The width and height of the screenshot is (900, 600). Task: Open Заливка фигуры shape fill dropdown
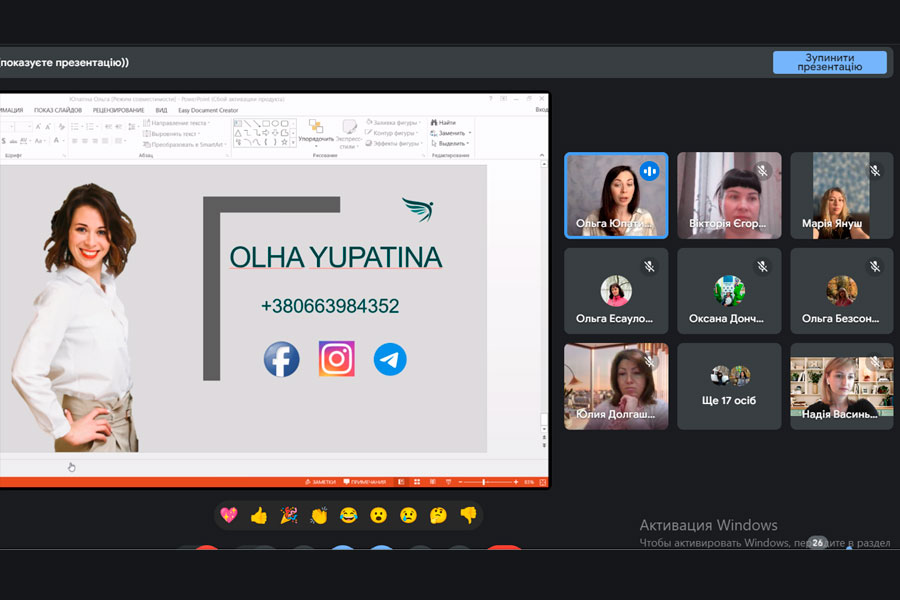(392, 122)
